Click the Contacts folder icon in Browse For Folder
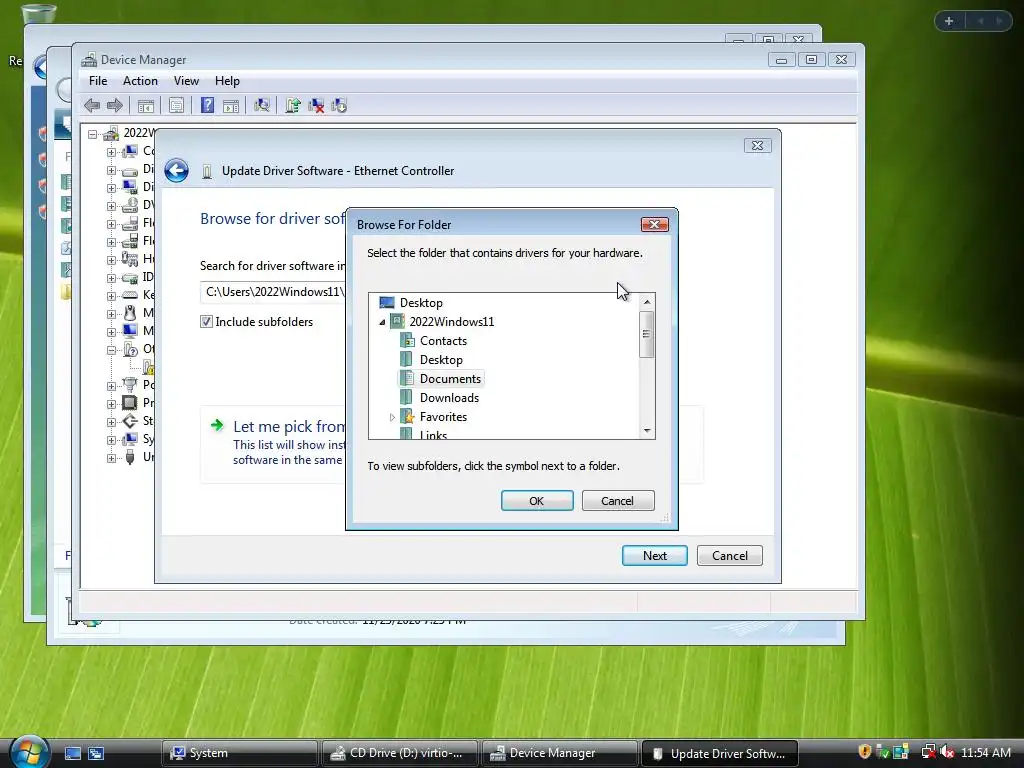Image resolution: width=1024 pixels, height=768 pixels. 407,341
